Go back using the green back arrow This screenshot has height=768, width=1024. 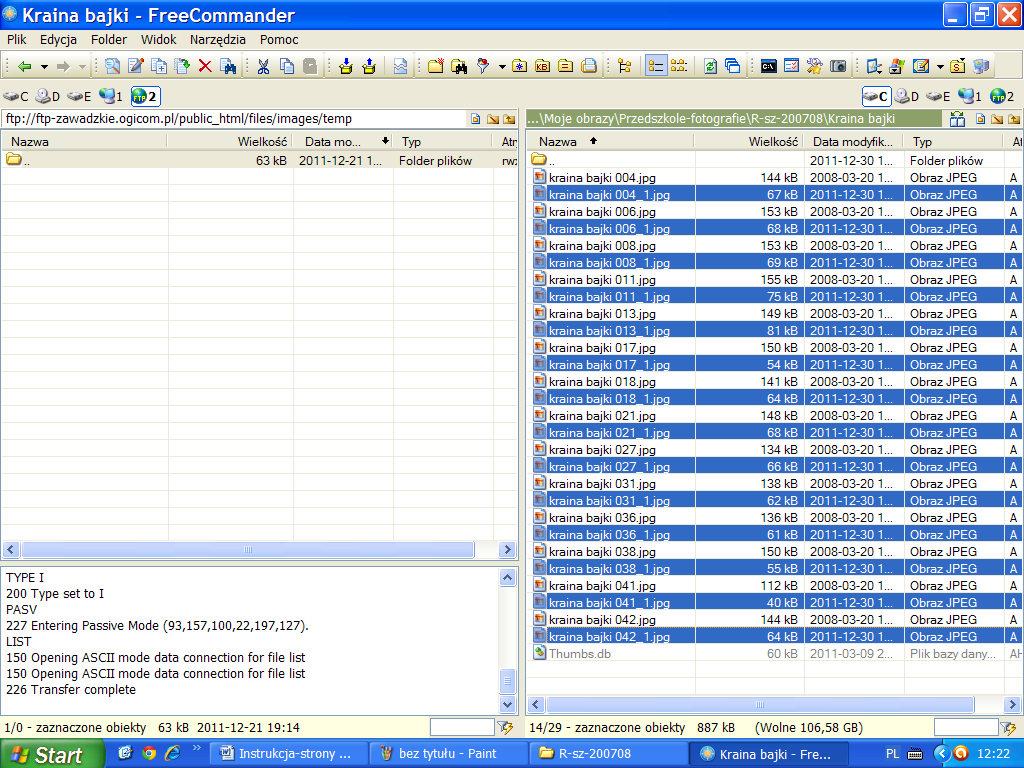click(25, 66)
